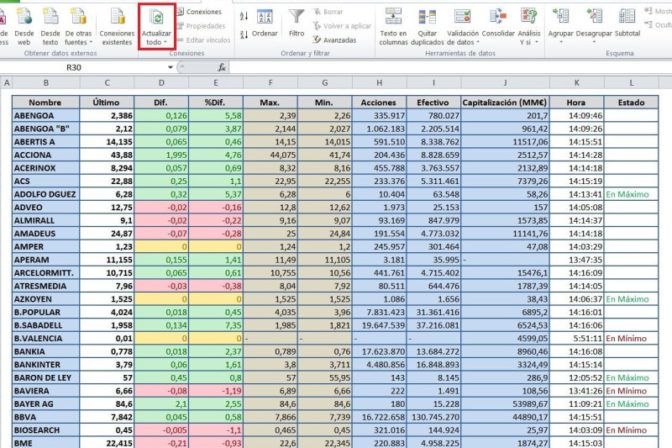Click BME last price 22,415
Image resolution: width=672 pixels, height=448 pixels.
tap(107, 443)
